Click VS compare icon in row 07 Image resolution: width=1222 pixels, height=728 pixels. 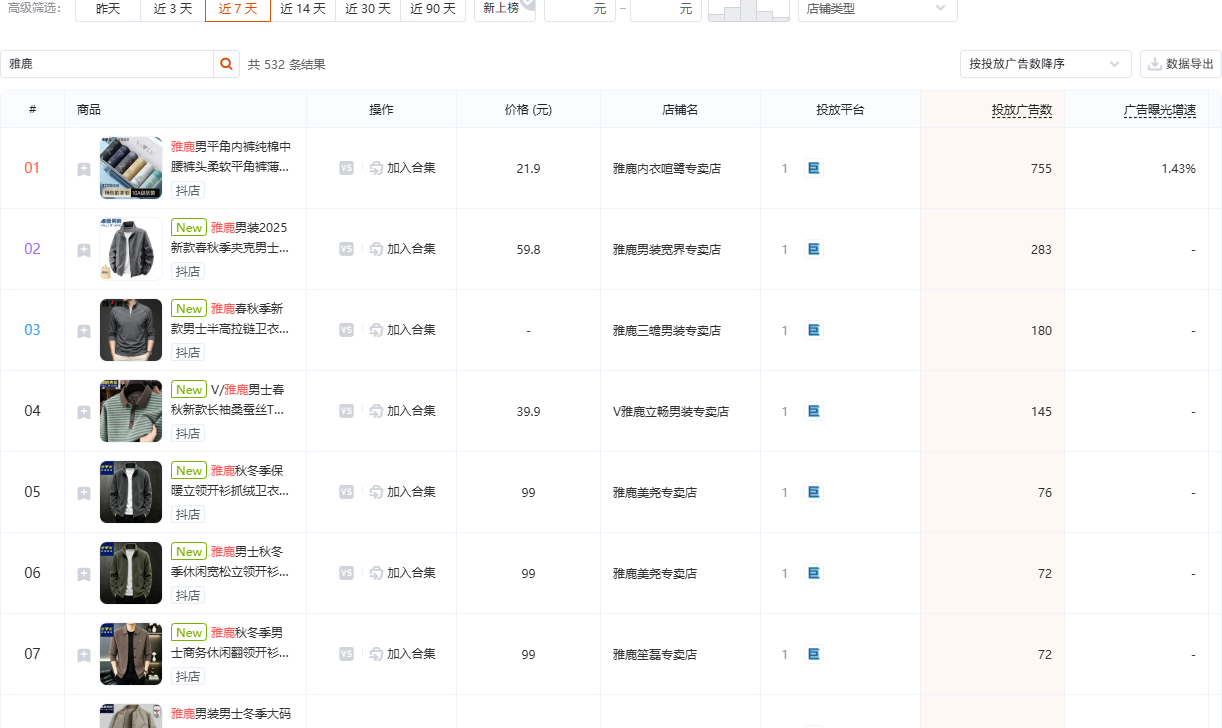(346, 654)
